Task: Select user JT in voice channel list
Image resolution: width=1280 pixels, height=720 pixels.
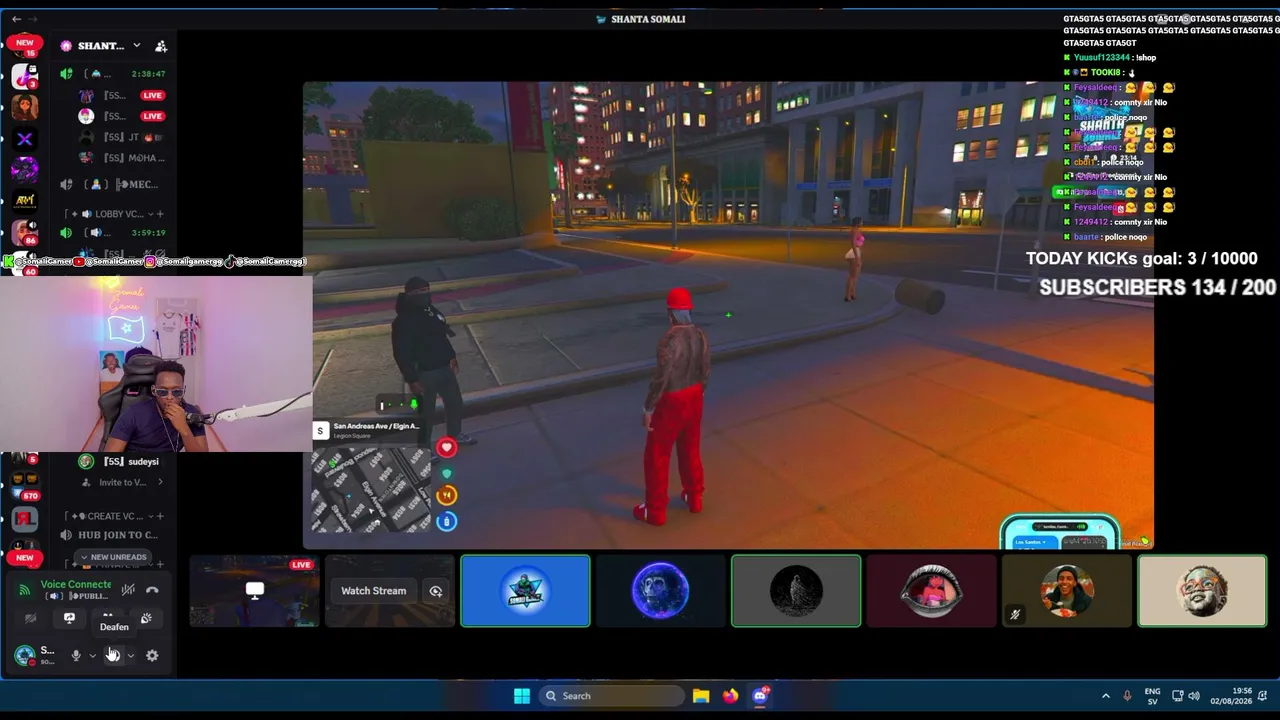Action: pos(122,137)
